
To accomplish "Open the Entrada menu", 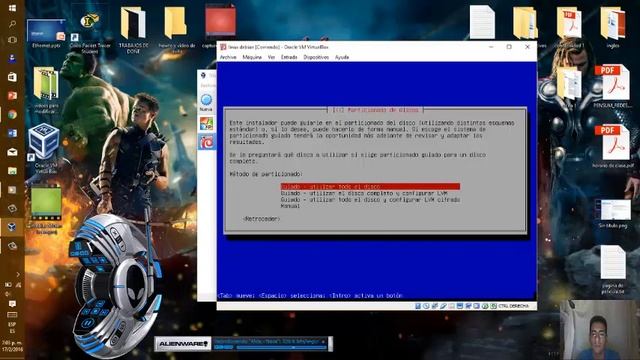I will click(289, 57).
